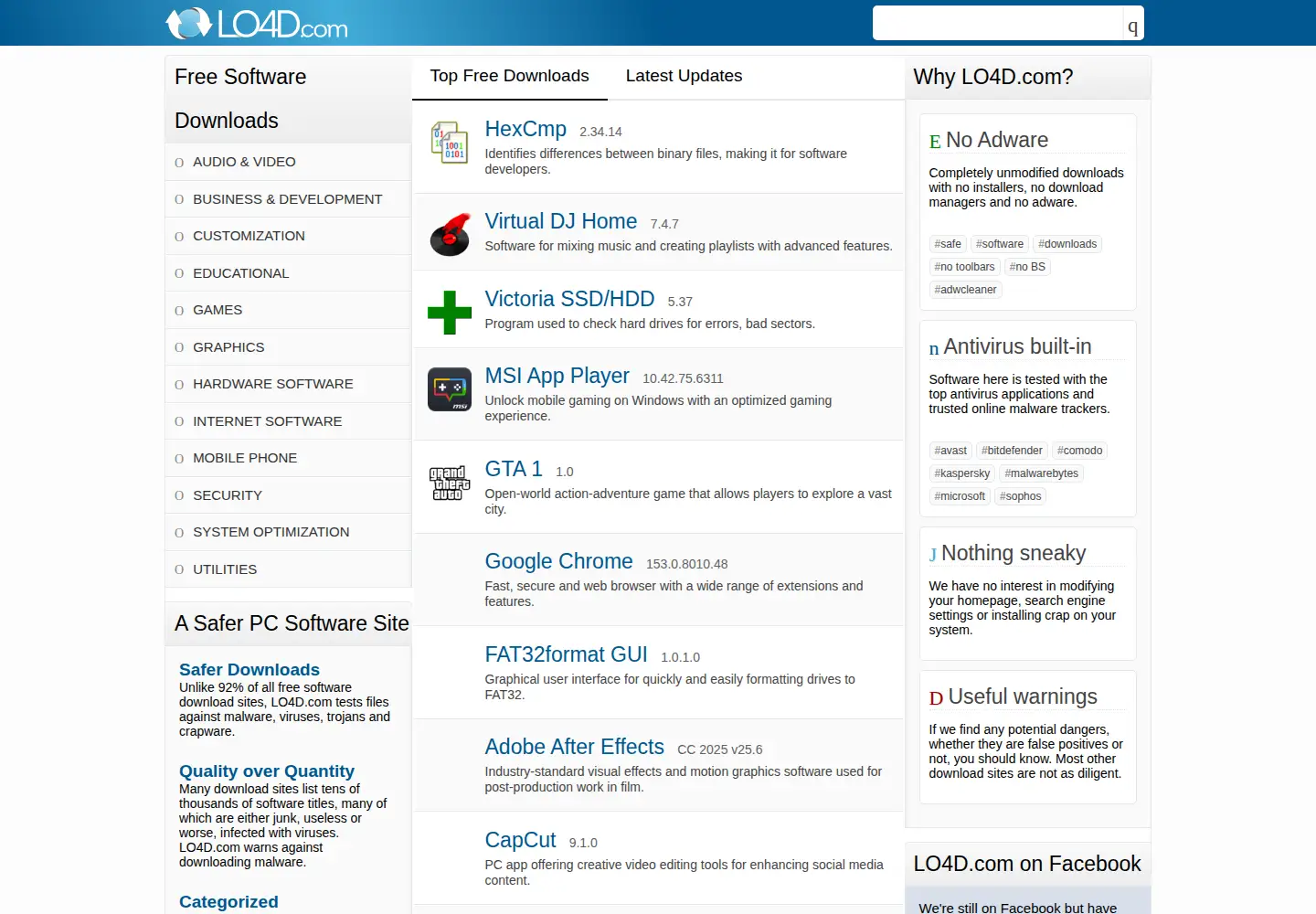This screenshot has height=914, width=1316.
Task: Click the #avast tag
Action: click(950, 451)
